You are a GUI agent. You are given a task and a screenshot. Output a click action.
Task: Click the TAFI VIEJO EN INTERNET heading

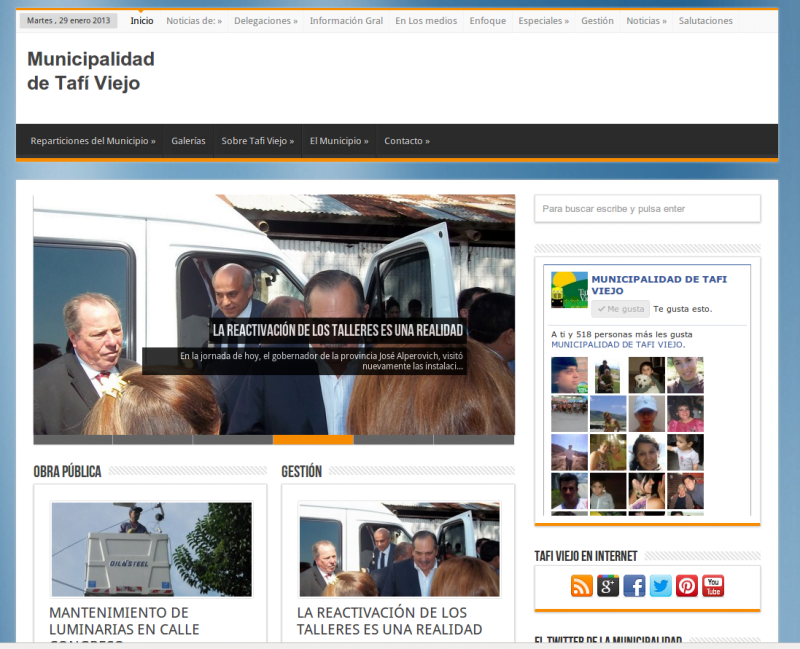click(x=586, y=556)
